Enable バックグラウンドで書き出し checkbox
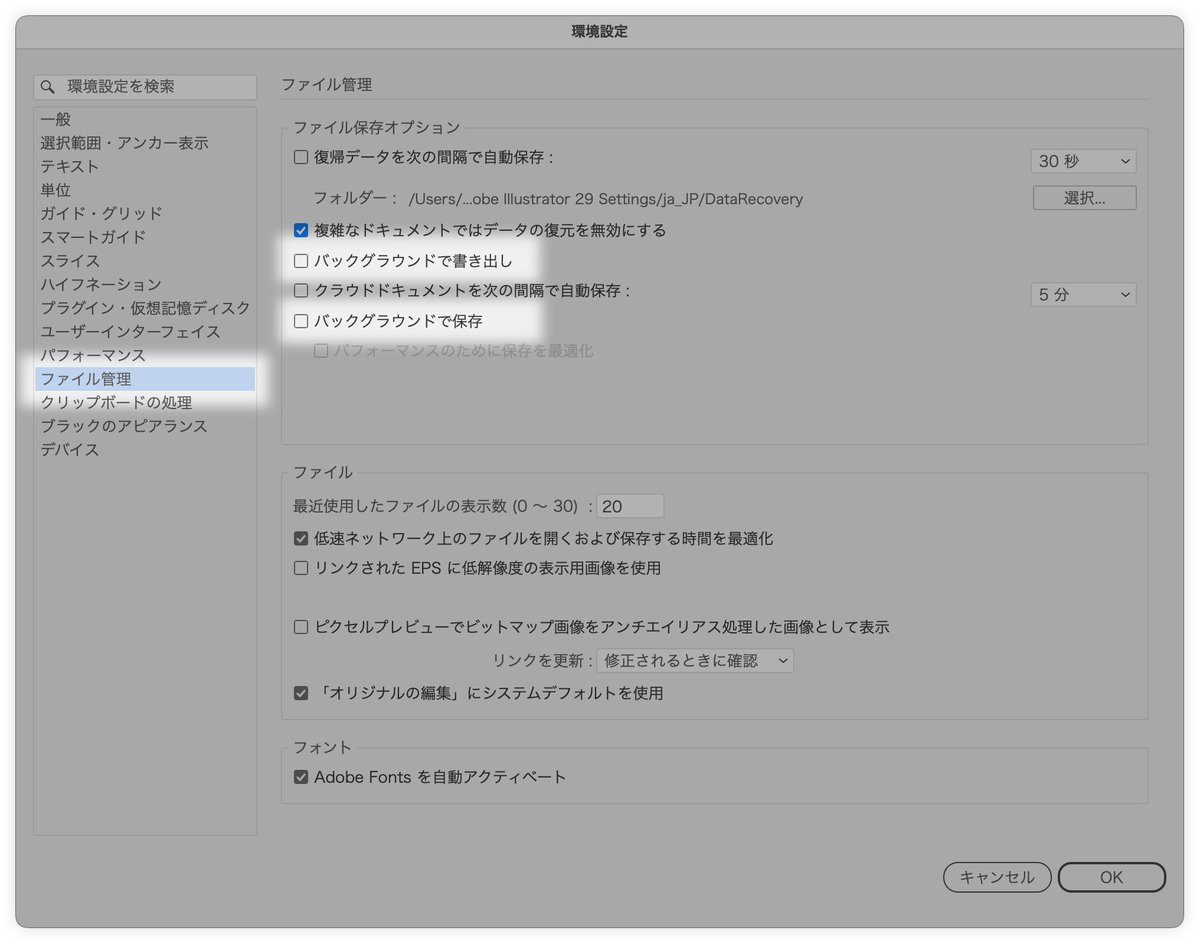Screen dimensions: 1200x944 pyautogui.click(x=301, y=260)
